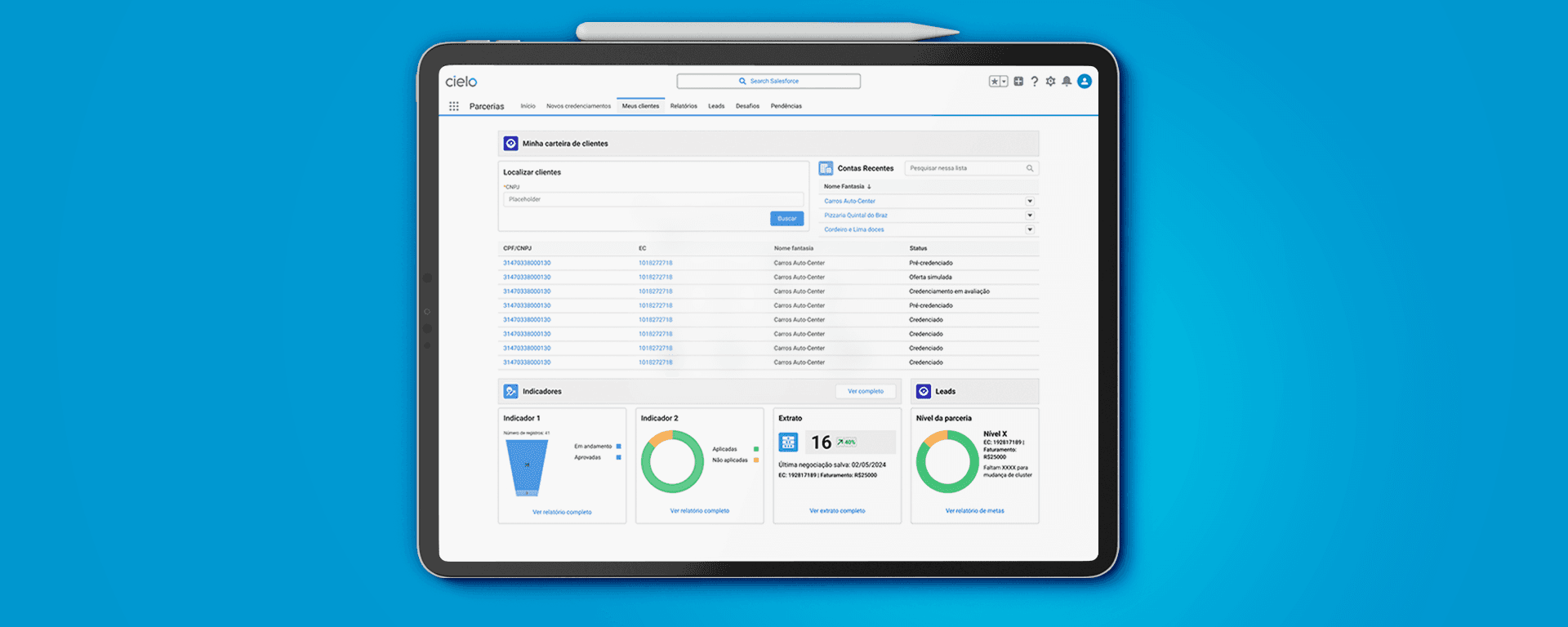Open the Pizzaria Quintal do Braz account
Viewport: 1568px width, 627px height.
click(x=856, y=216)
